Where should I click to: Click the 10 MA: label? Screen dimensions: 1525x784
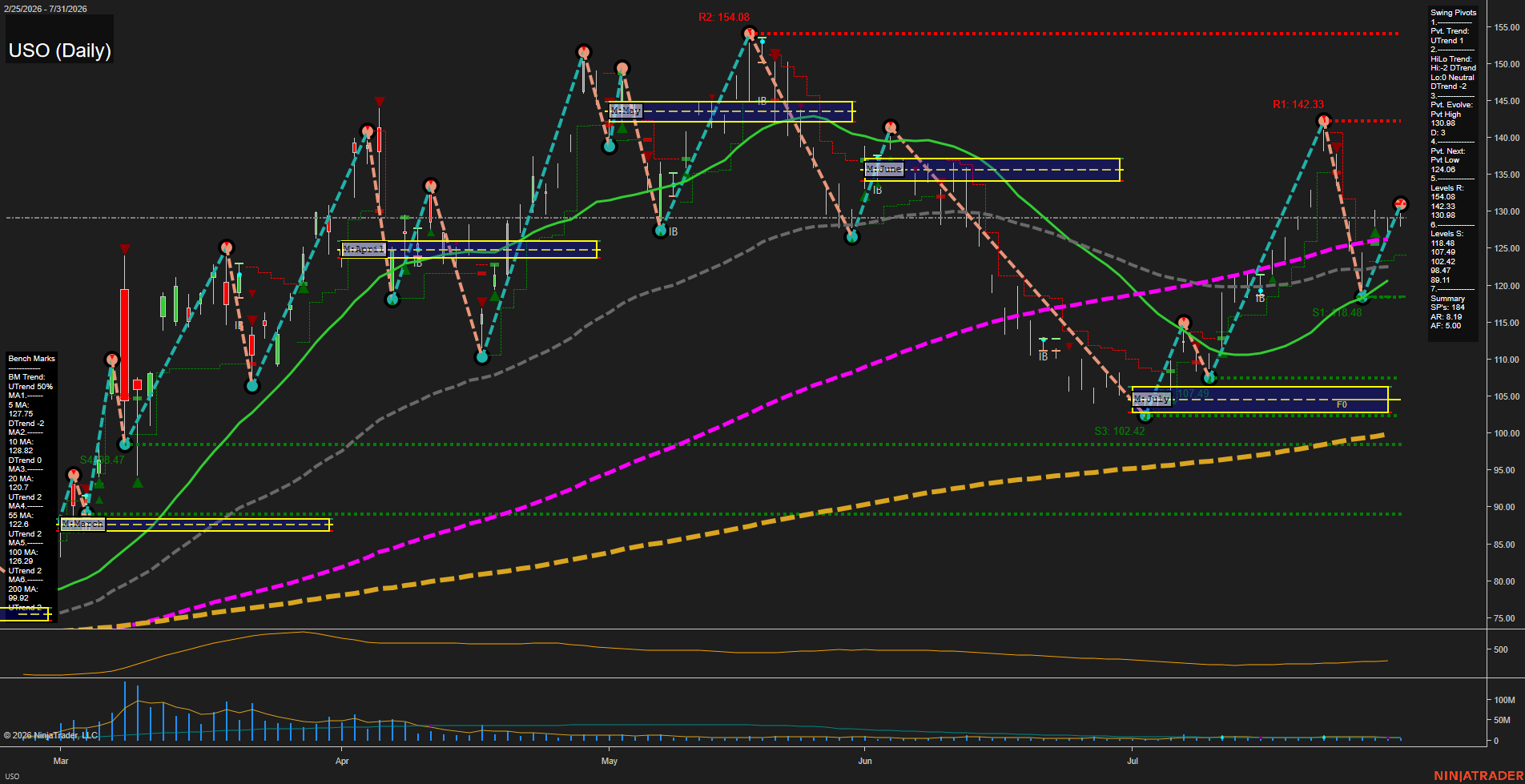[21, 442]
